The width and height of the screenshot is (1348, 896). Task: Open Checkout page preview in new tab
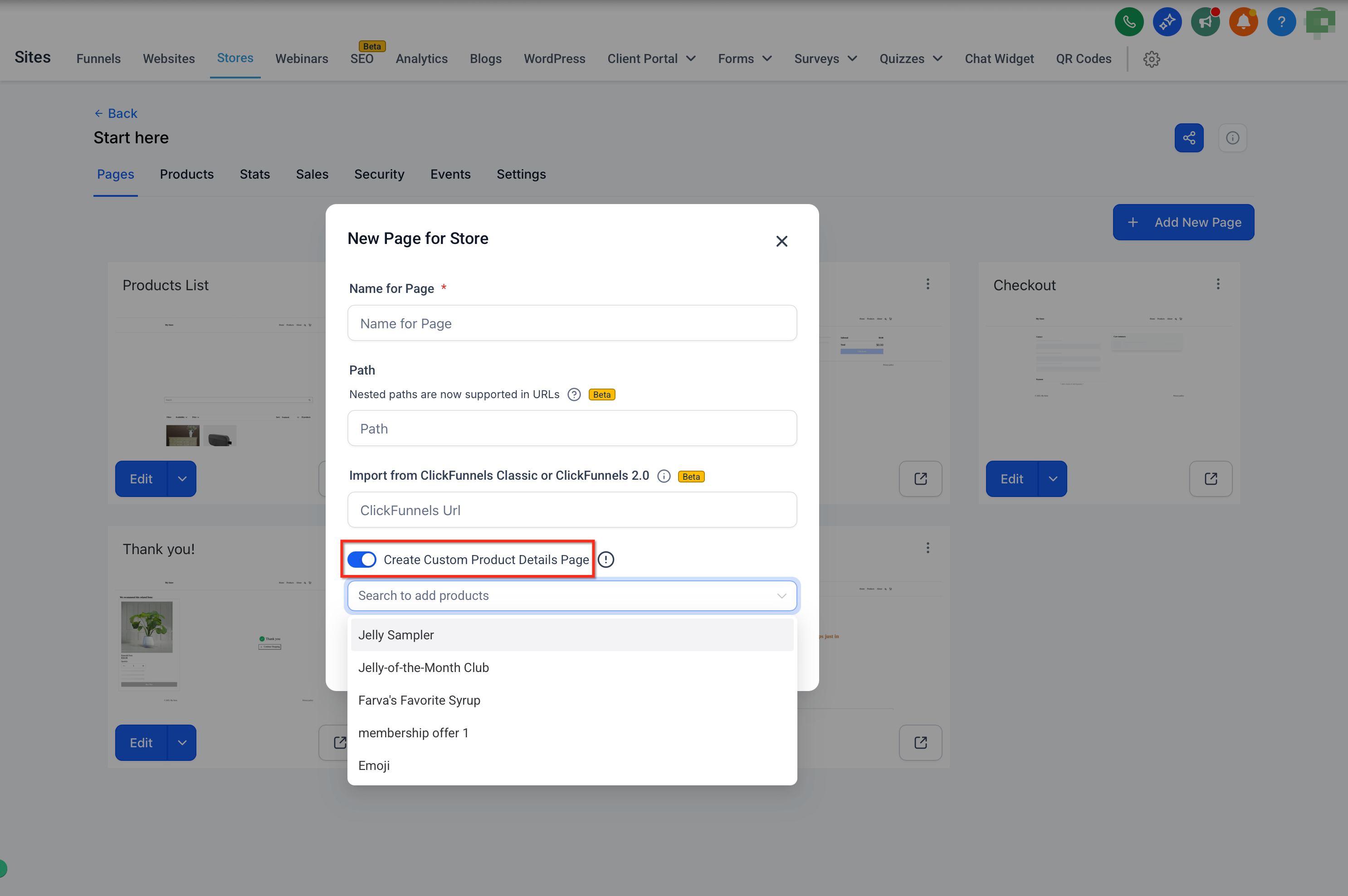[x=1210, y=479]
